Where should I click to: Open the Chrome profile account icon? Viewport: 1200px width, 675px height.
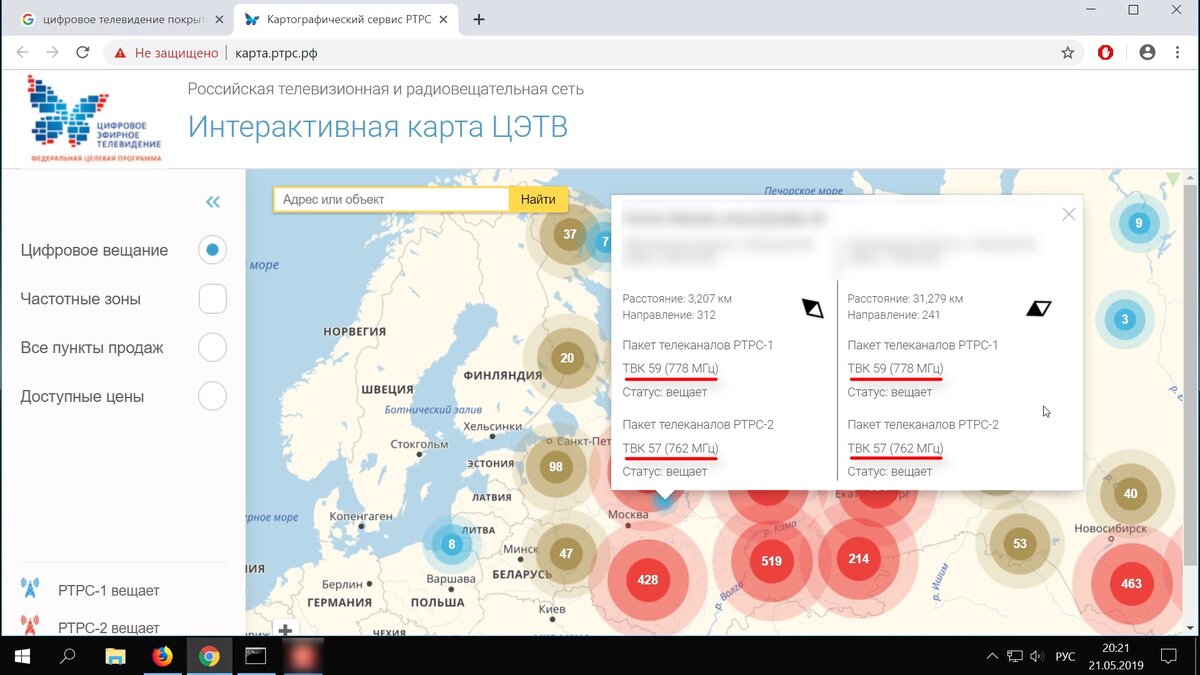[x=1147, y=53]
